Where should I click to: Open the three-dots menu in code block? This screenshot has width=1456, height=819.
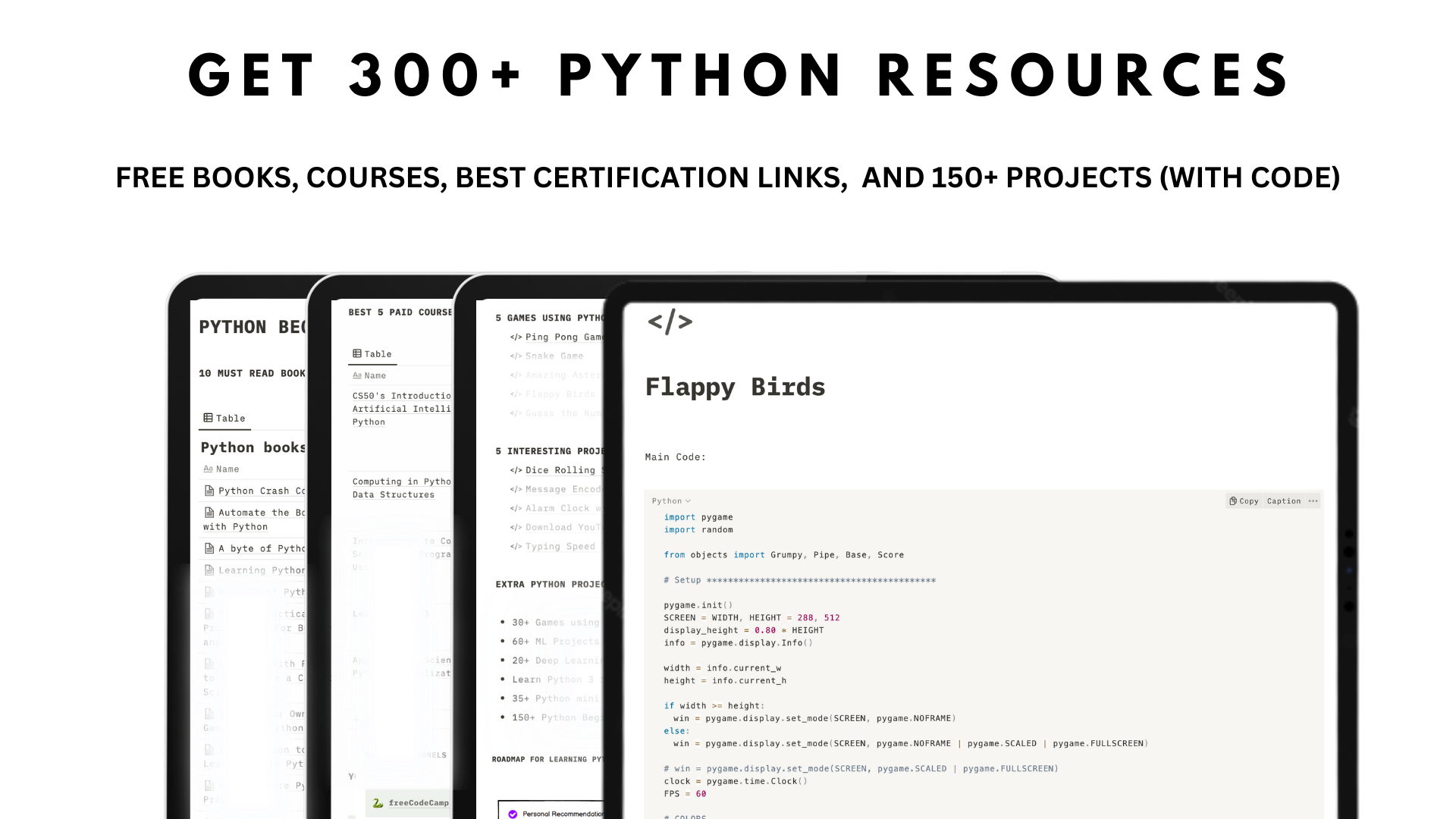coord(1313,501)
